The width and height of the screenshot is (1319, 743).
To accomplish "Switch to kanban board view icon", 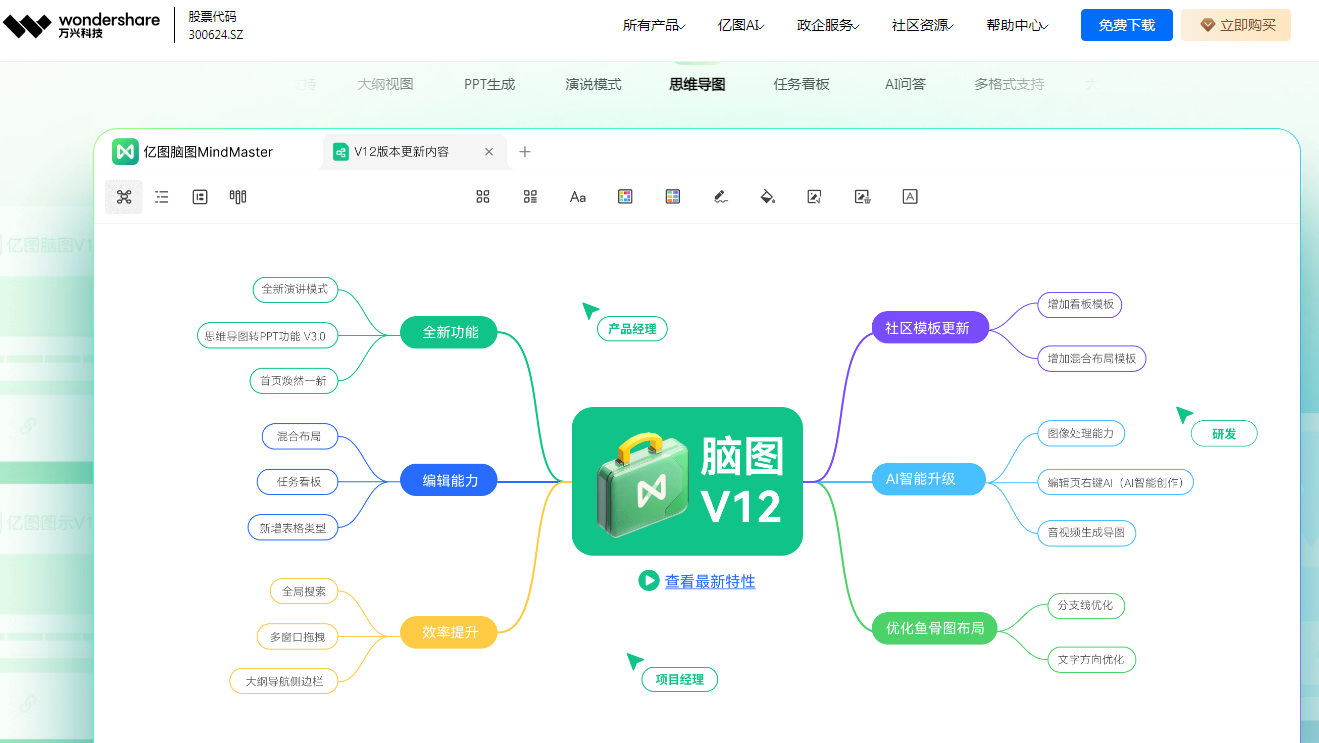I will click(238, 197).
